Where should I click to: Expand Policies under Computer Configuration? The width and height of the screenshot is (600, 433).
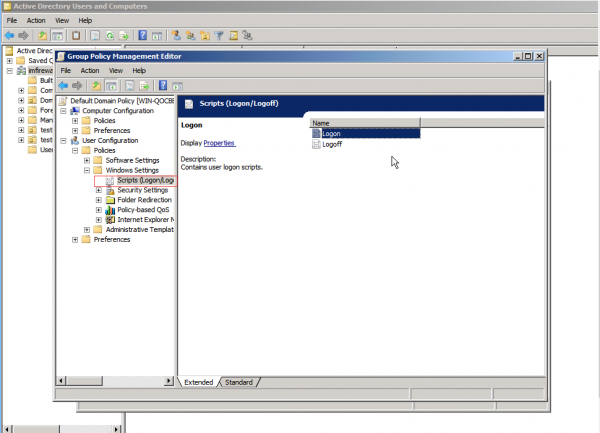(x=75, y=121)
